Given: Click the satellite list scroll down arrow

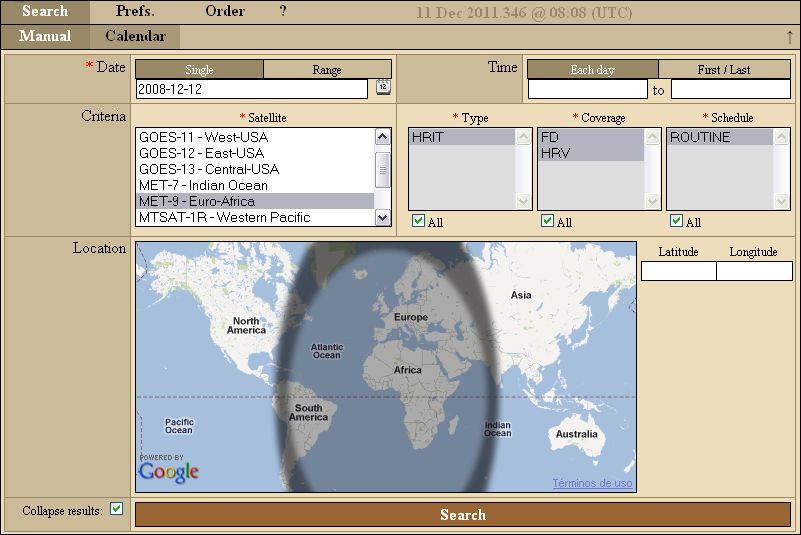Looking at the screenshot, I should [383, 218].
